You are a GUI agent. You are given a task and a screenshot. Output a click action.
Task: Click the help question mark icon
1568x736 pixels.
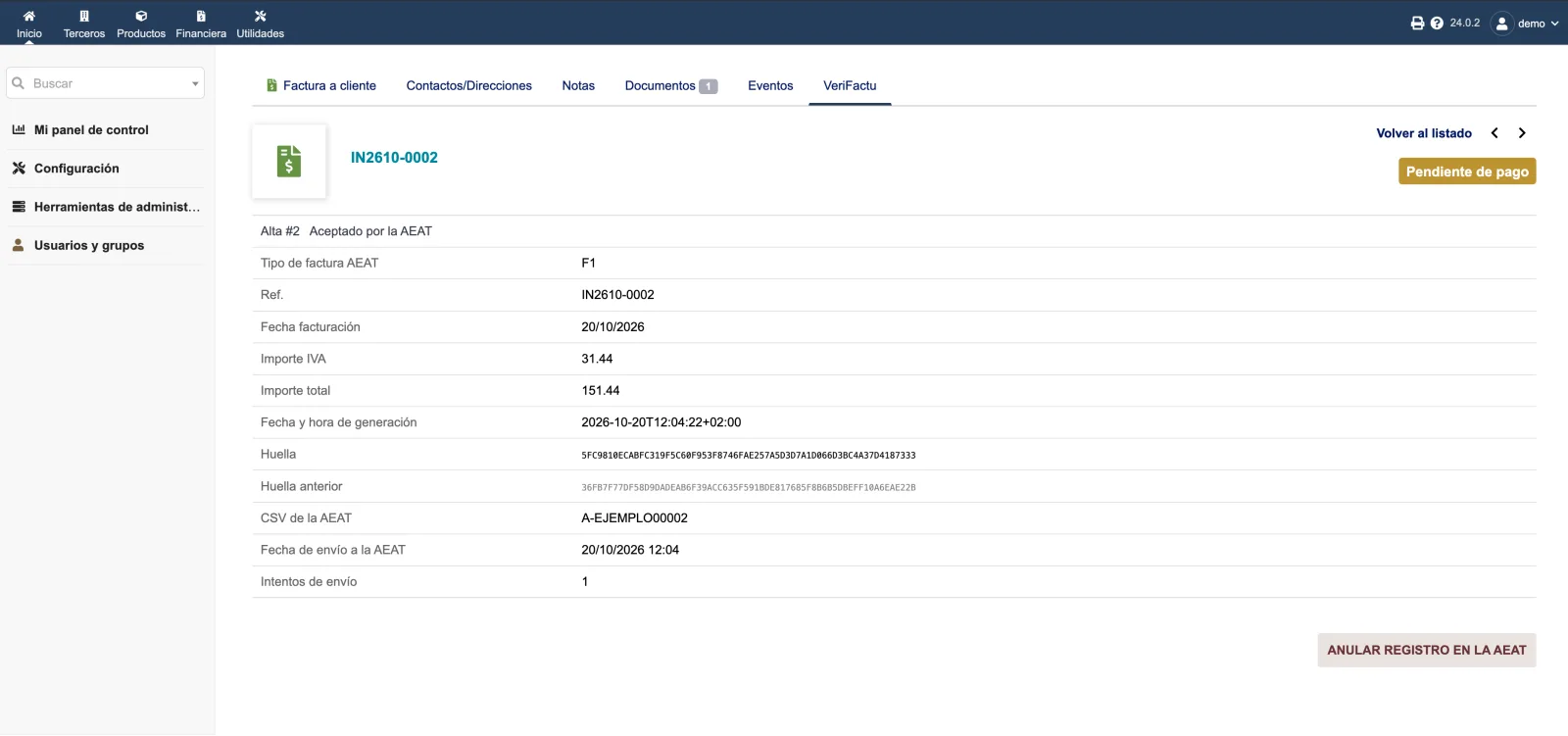click(x=1437, y=23)
